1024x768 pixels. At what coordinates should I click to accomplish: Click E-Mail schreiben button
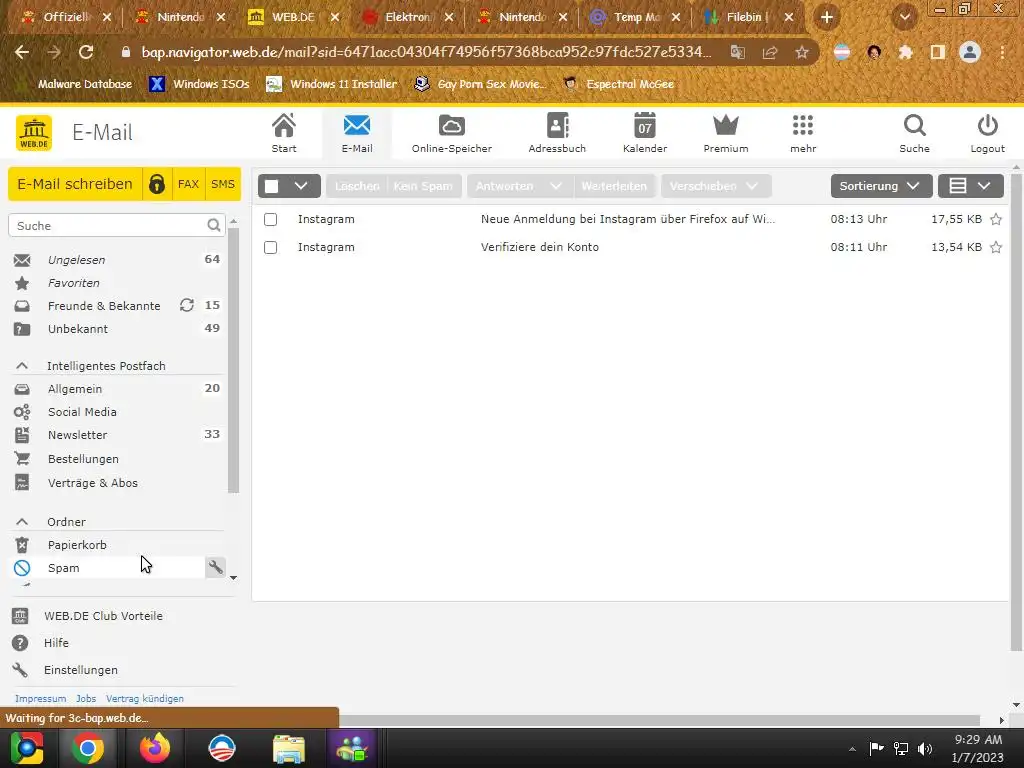(74, 184)
